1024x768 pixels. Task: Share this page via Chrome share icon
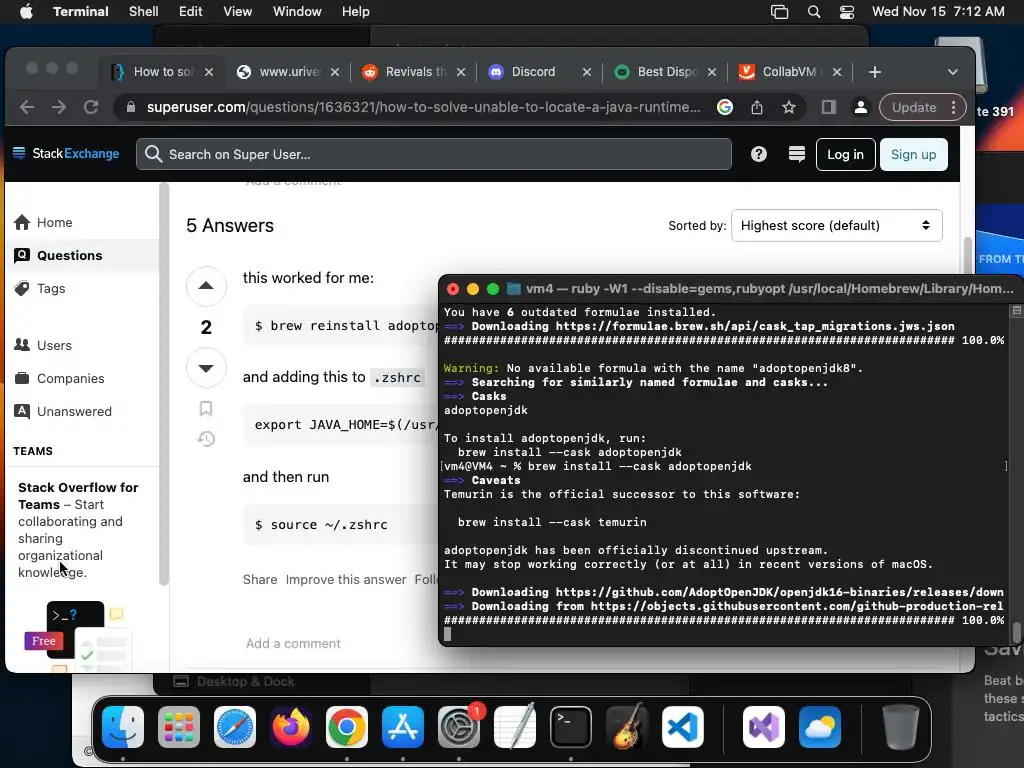[757, 107]
